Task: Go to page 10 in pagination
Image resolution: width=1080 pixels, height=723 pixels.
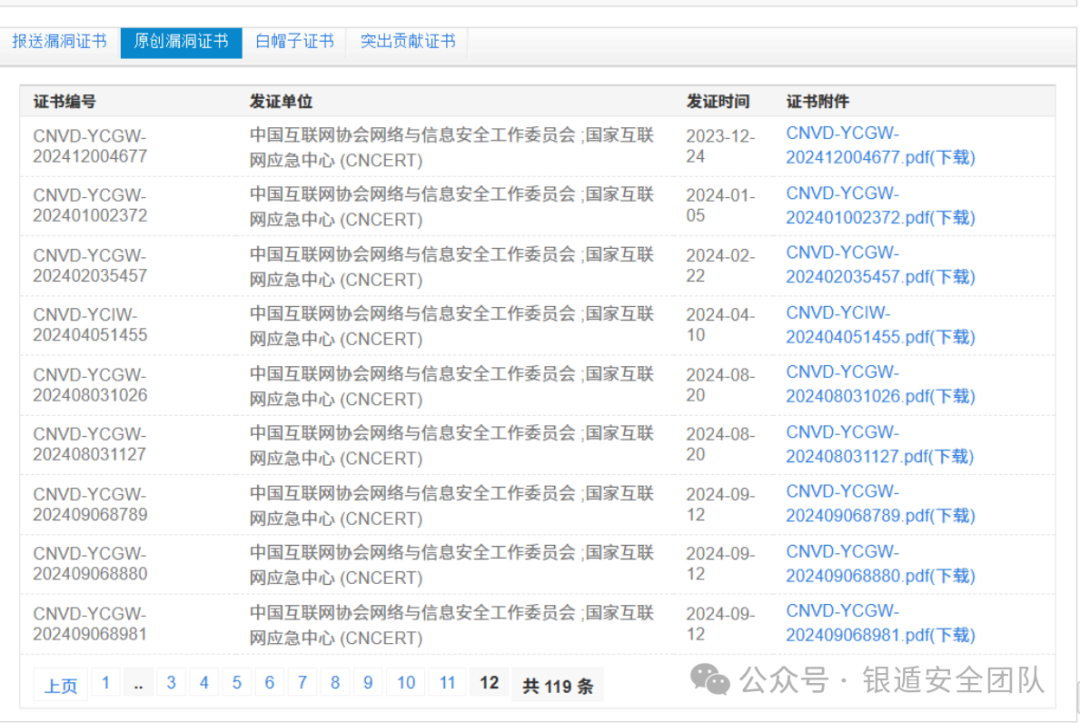Action: [x=406, y=683]
